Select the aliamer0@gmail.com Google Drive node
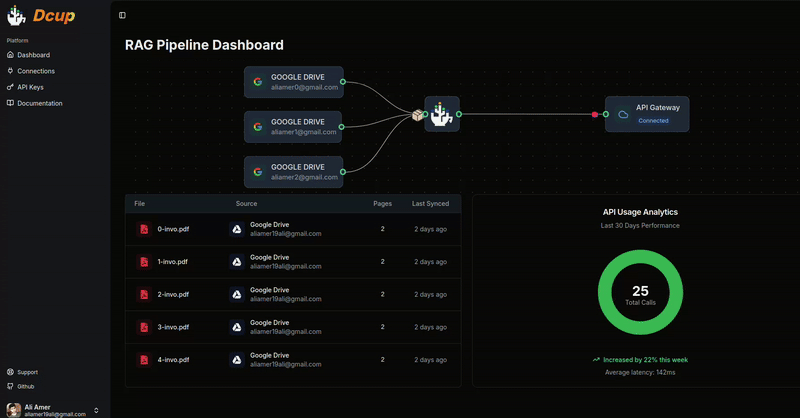The width and height of the screenshot is (800, 418). pyautogui.click(x=294, y=82)
